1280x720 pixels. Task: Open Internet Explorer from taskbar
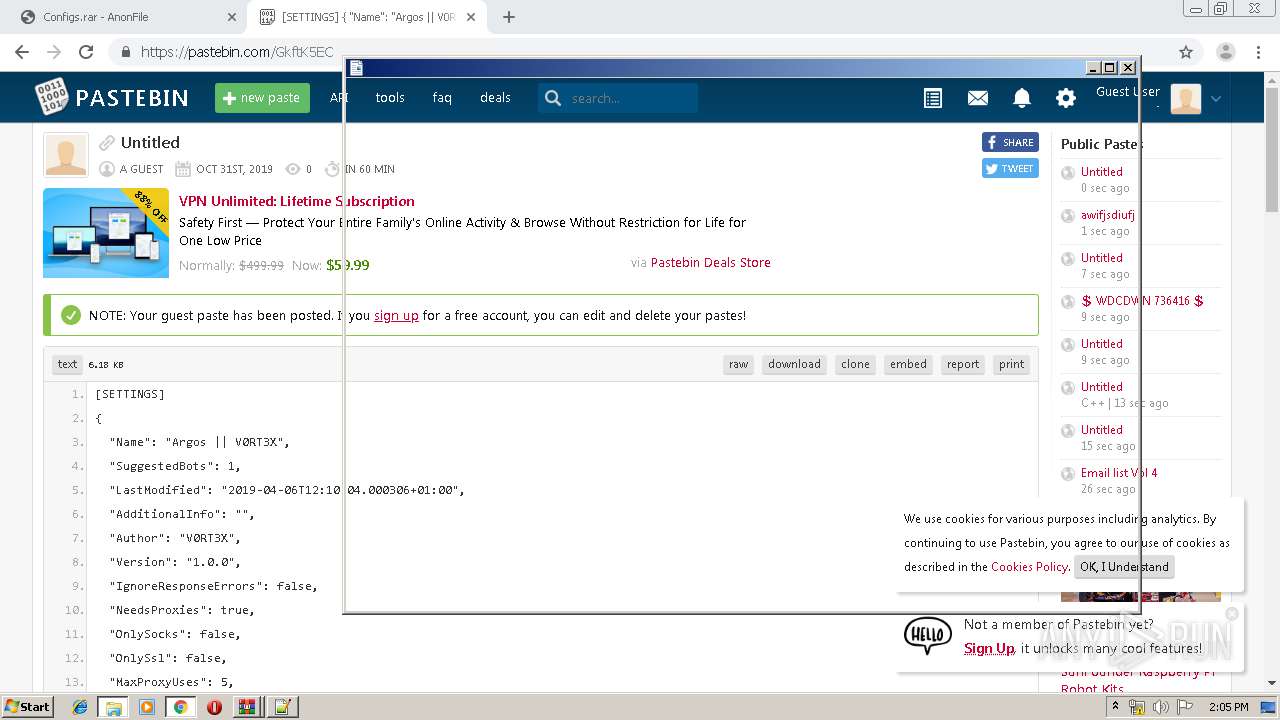point(80,707)
